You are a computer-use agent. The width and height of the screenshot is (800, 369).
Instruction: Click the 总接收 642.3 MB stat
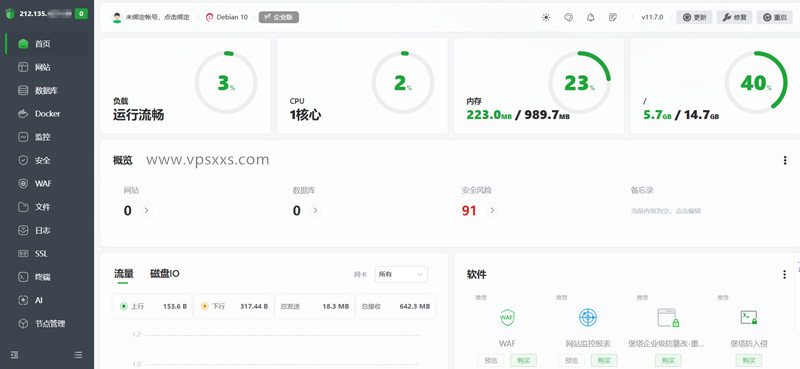click(396, 306)
